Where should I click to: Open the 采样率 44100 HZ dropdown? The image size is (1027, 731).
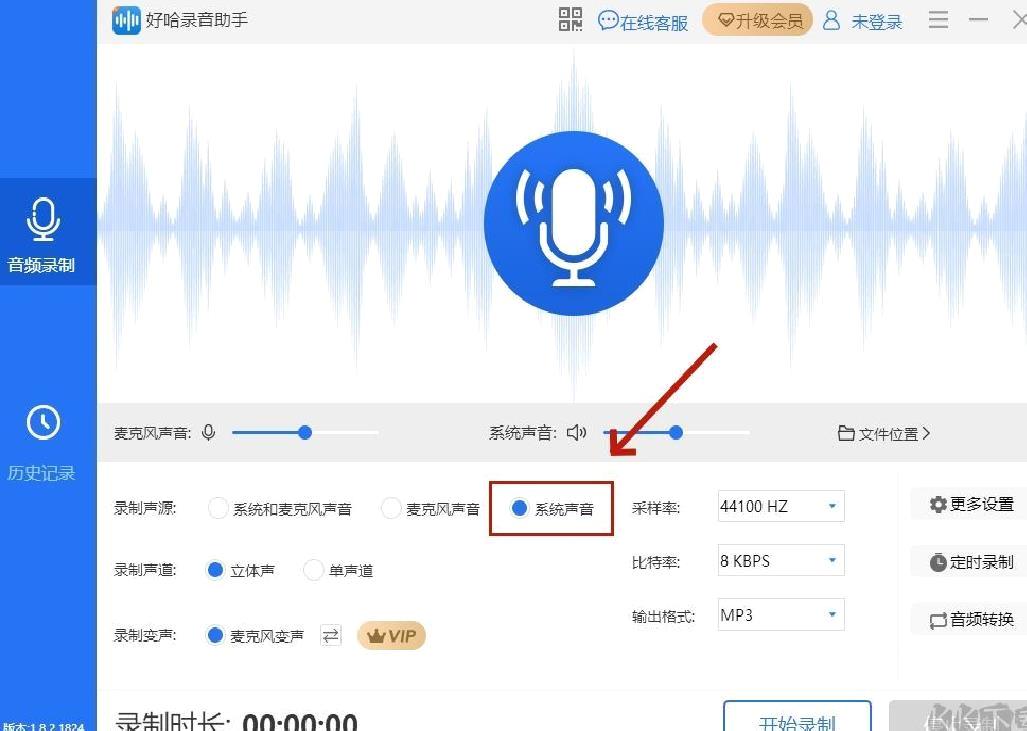tap(781, 506)
